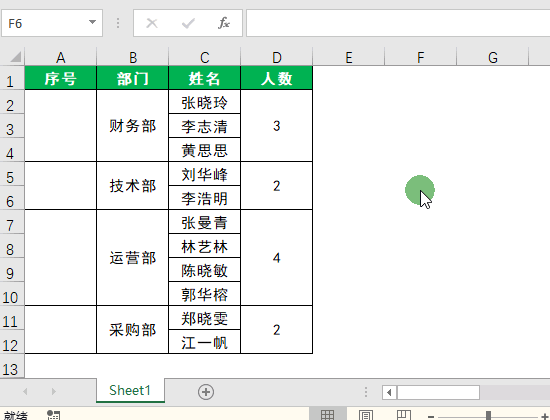Select the Sheet1 tab
This screenshot has height=420, width=550.
click(130, 390)
